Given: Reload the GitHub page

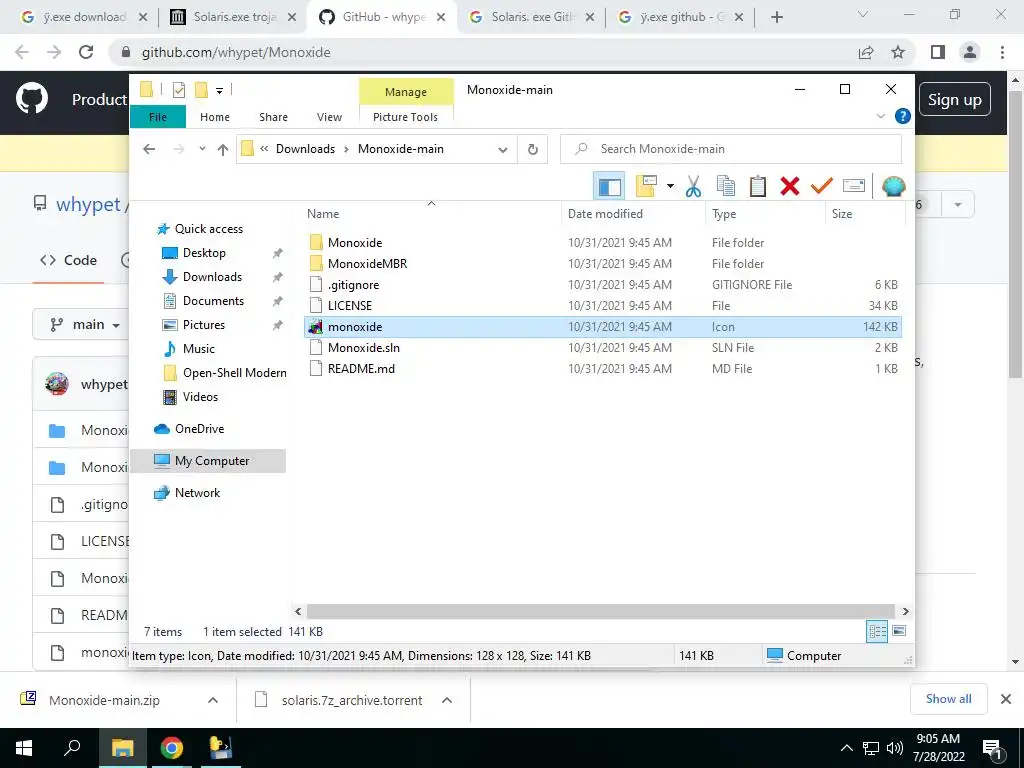Looking at the screenshot, I should click(x=86, y=52).
